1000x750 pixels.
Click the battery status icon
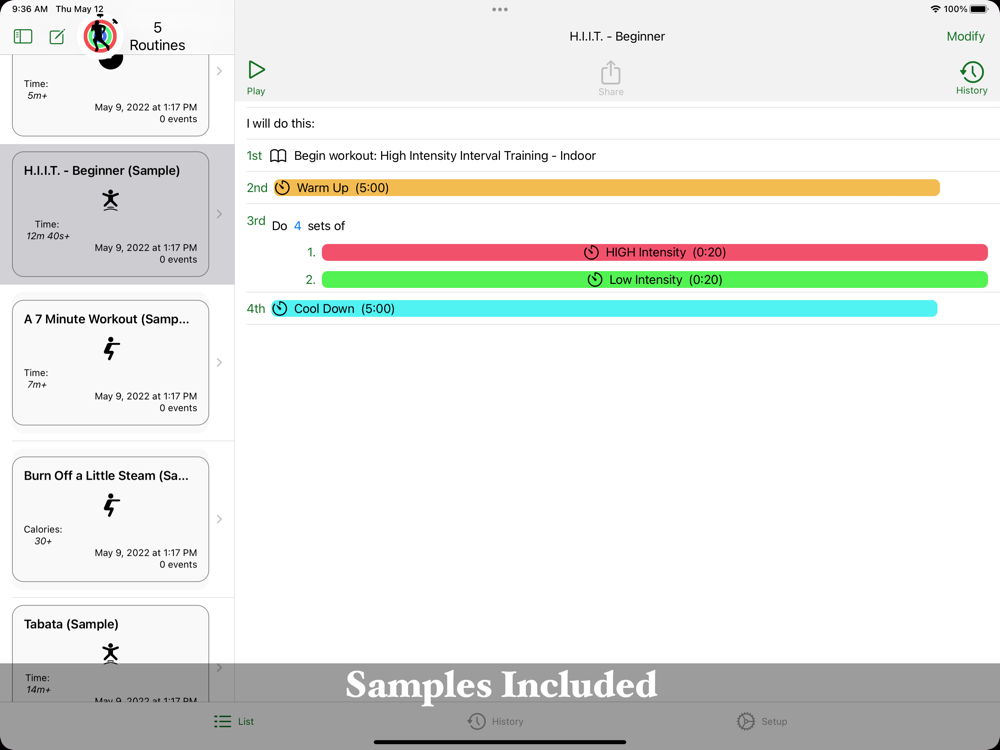[979, 9]
